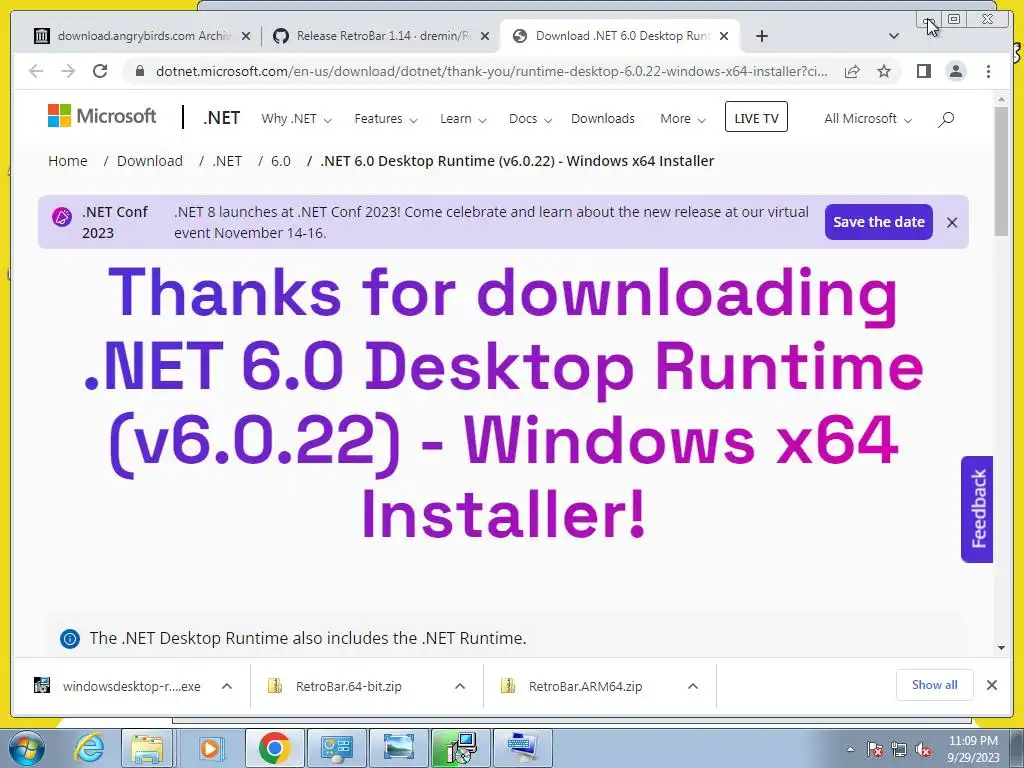This screenshot has height=768, width=1024.
Task: Expand the Features menu
Action: [385, 119]
